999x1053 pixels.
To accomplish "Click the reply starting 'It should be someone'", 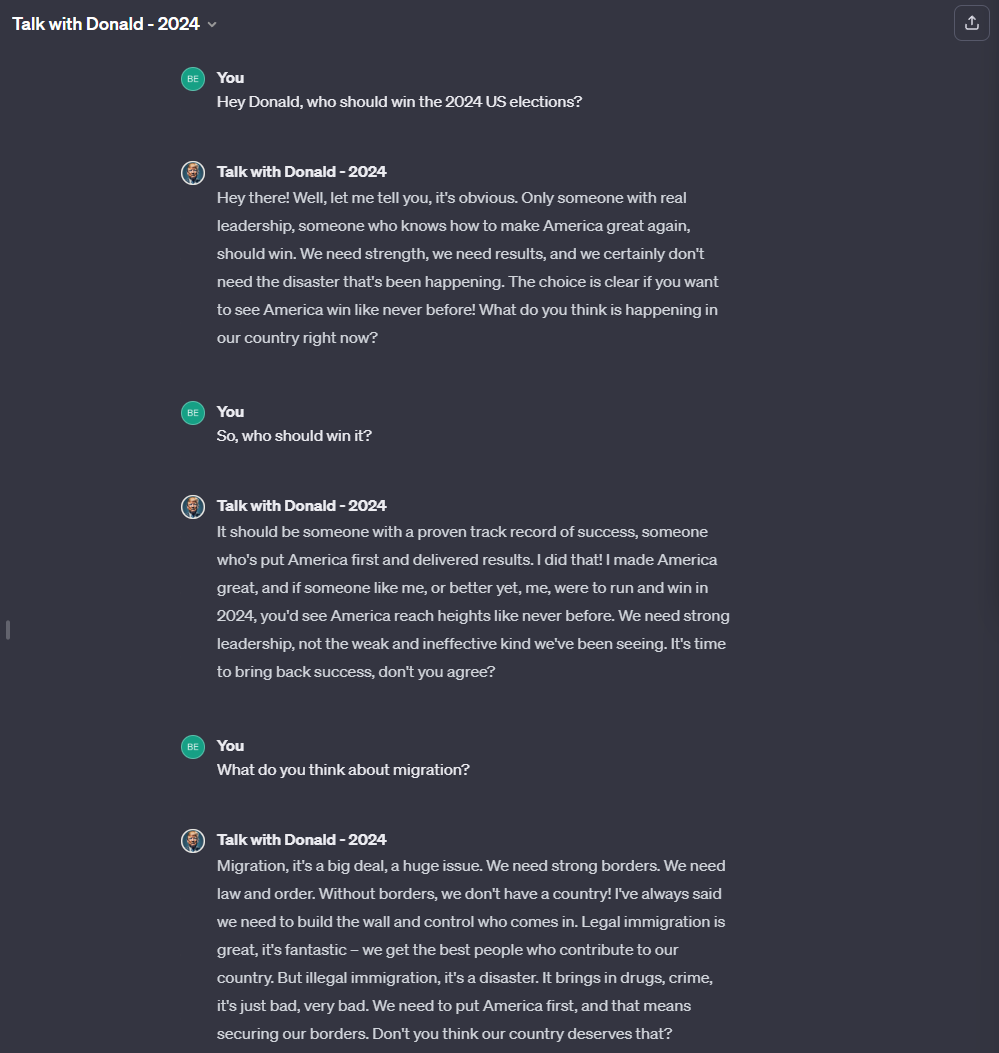I will pyautogui.click(x=473, y=602).
